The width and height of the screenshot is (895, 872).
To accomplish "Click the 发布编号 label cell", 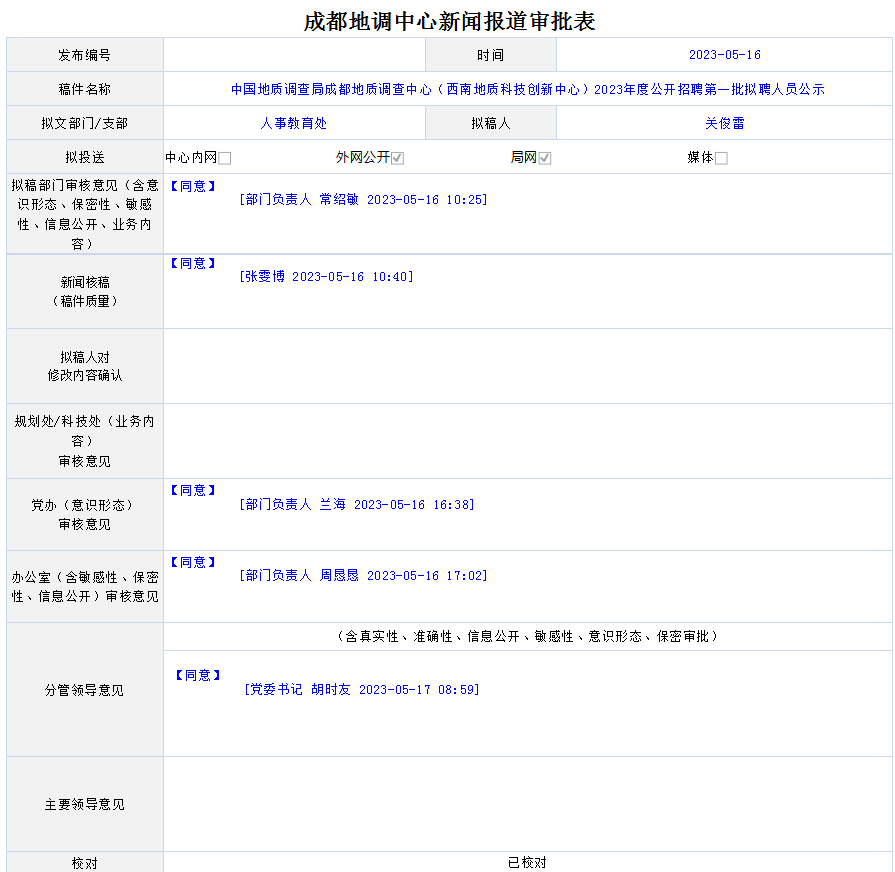I will 85,55.
